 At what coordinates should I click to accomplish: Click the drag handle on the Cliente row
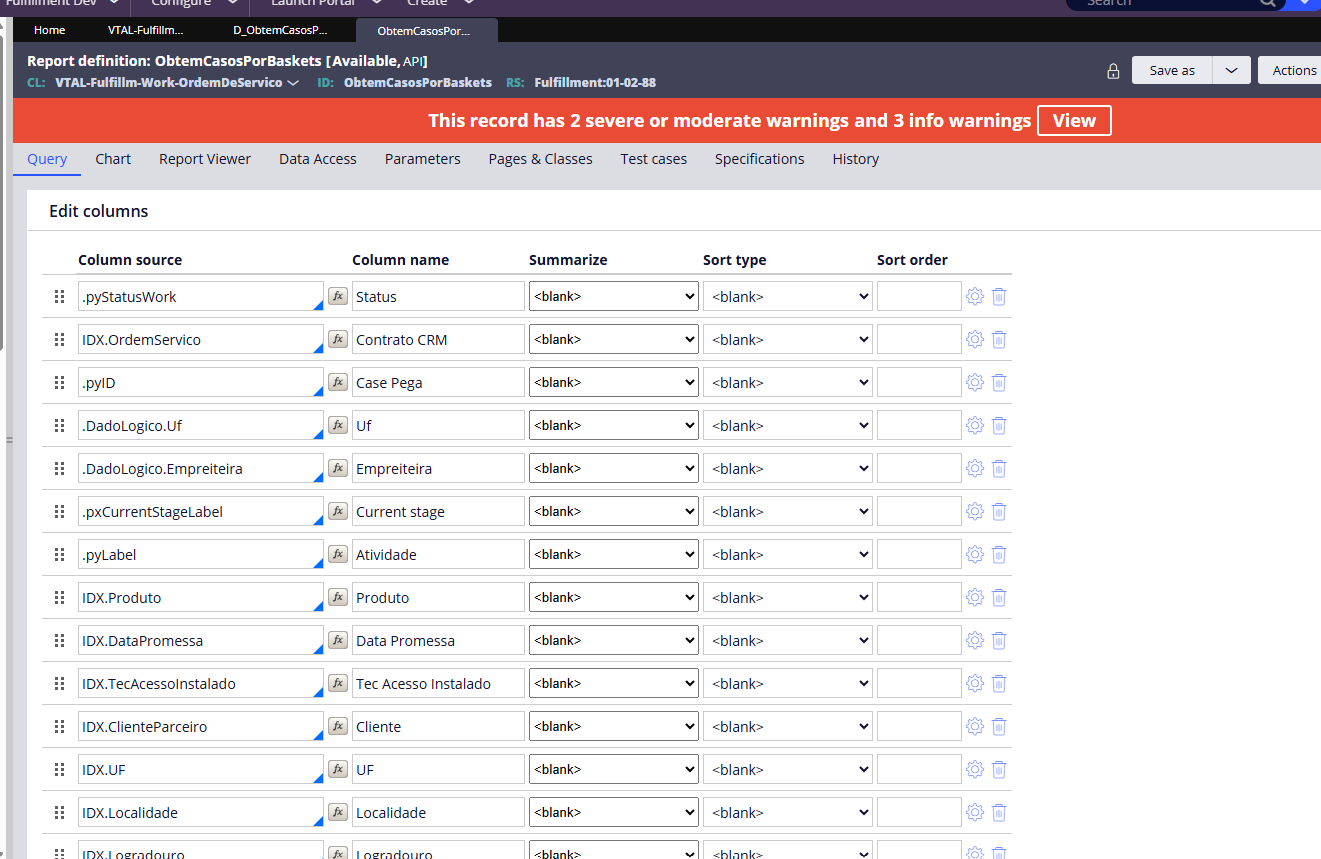point(60,726)
